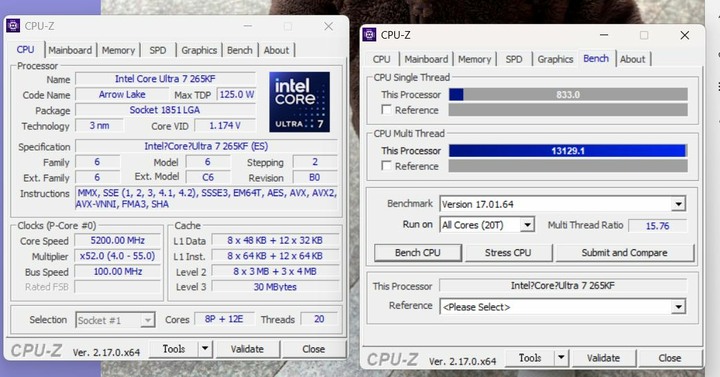The width and height of the screenshot is (720, 377).
Task: Click Multiplier value x52.0 (4.0 - 55.0)
Action: [x=118, y=256]
